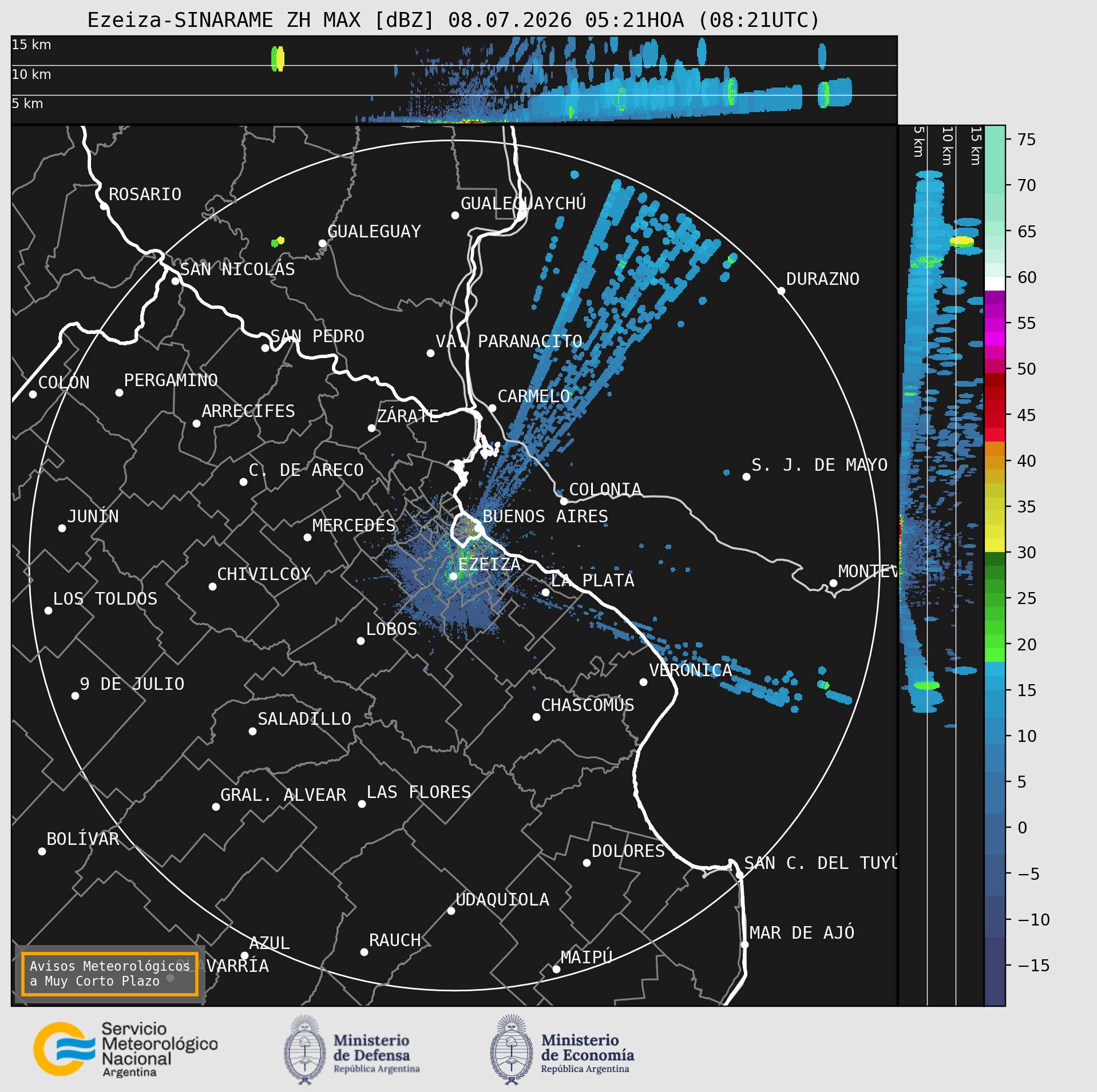Click the Ezeiza radar site marker

click(453, 576)
